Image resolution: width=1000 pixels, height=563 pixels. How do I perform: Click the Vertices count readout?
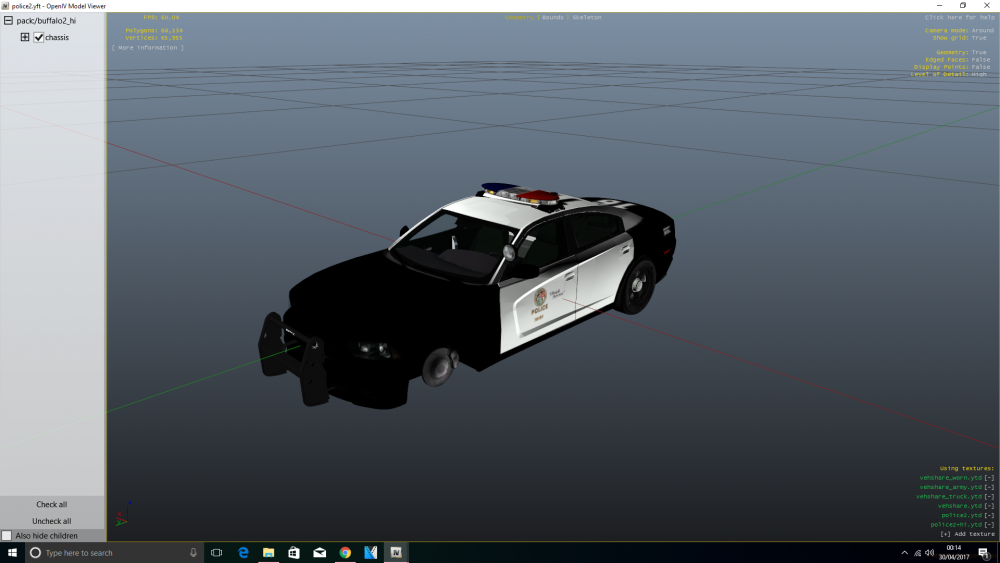coord(154,38)
